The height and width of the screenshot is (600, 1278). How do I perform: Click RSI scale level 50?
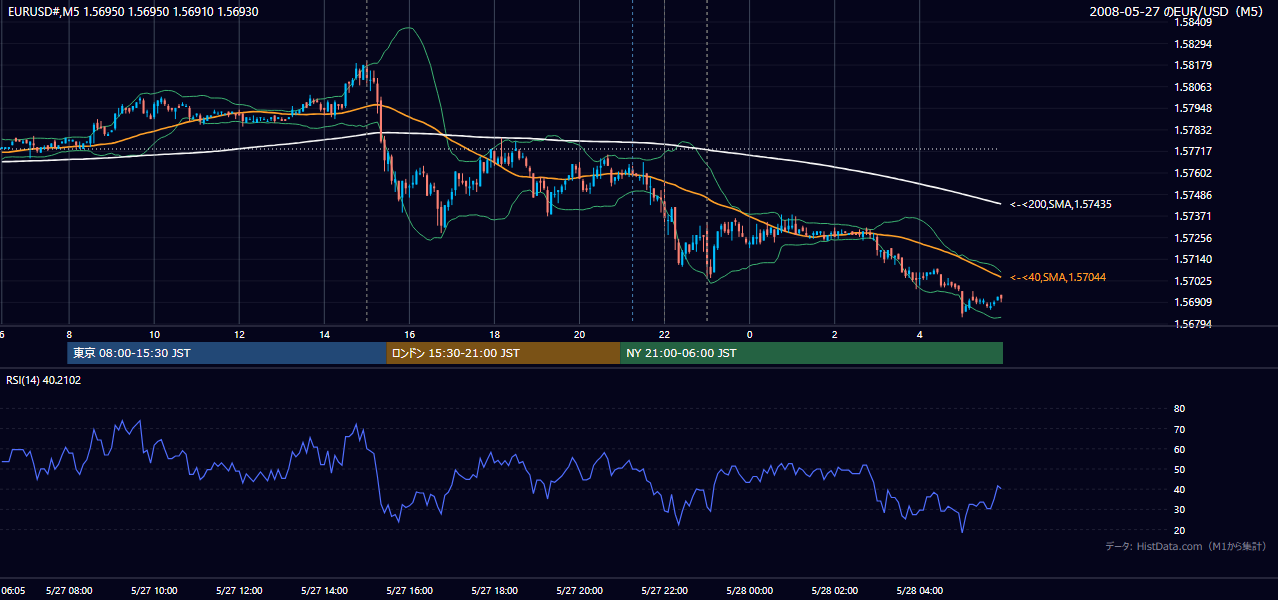pos(1179,469)
